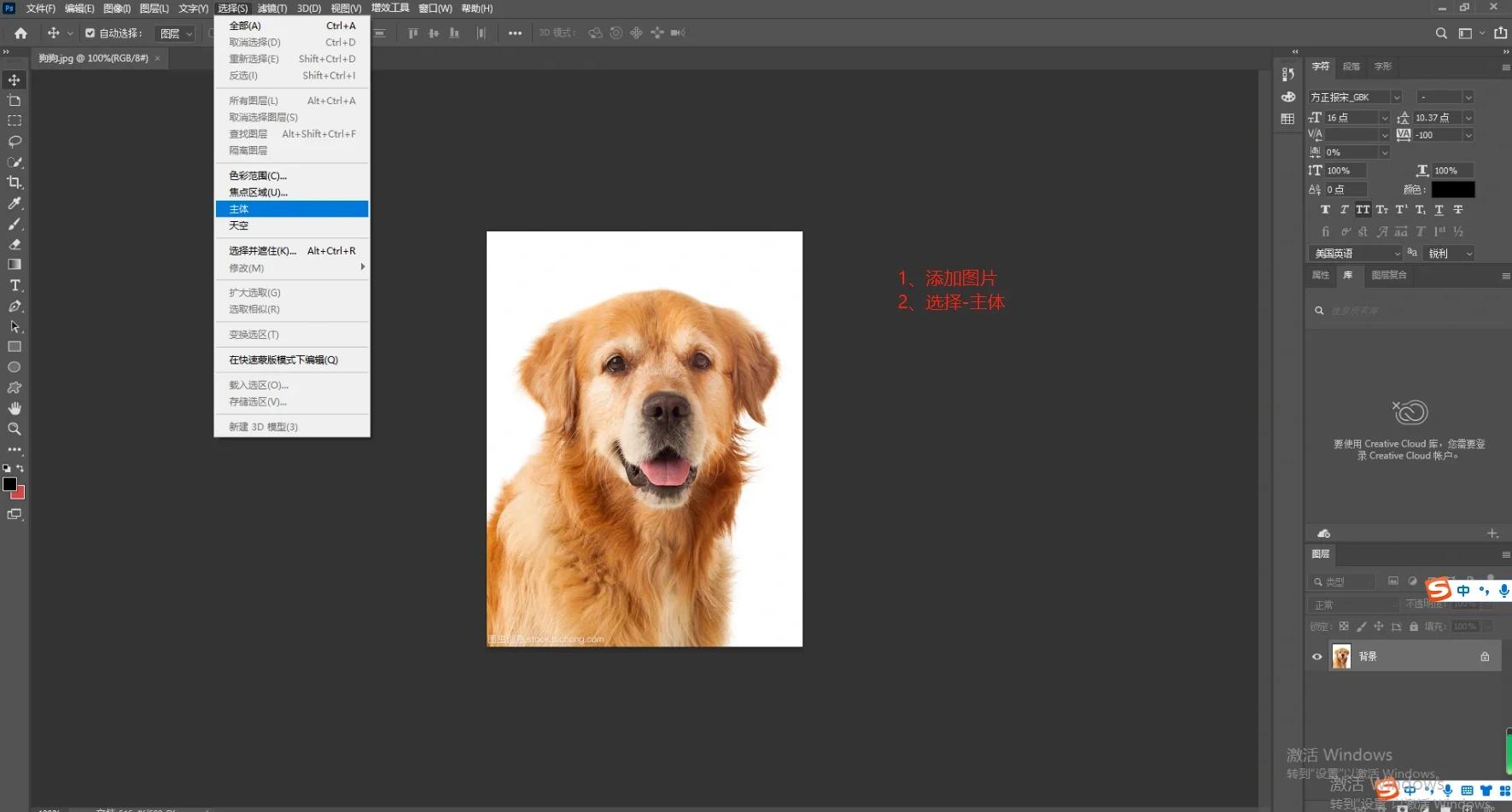Click the 背景 layer thumbnail

tap(1341, 657)
